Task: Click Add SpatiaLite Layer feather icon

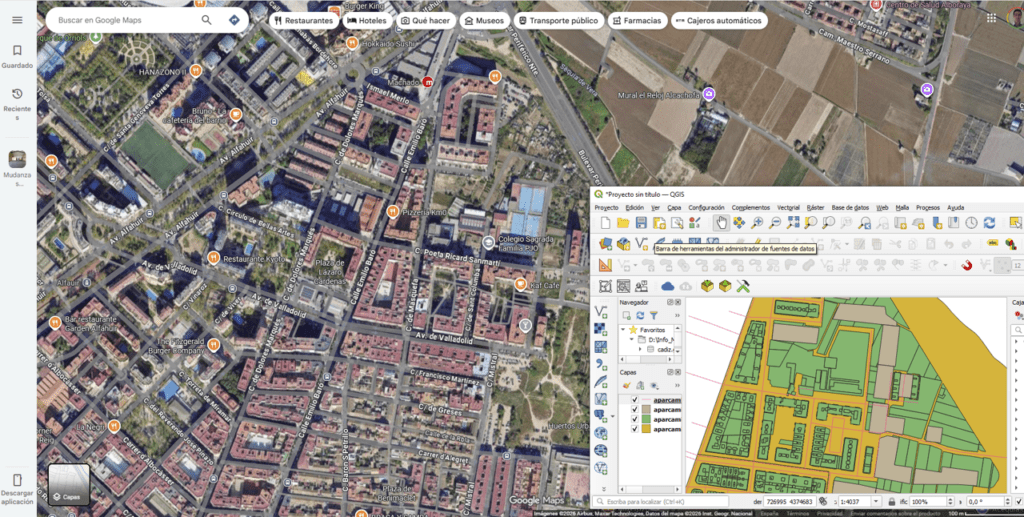Action: tap(601, 381)
